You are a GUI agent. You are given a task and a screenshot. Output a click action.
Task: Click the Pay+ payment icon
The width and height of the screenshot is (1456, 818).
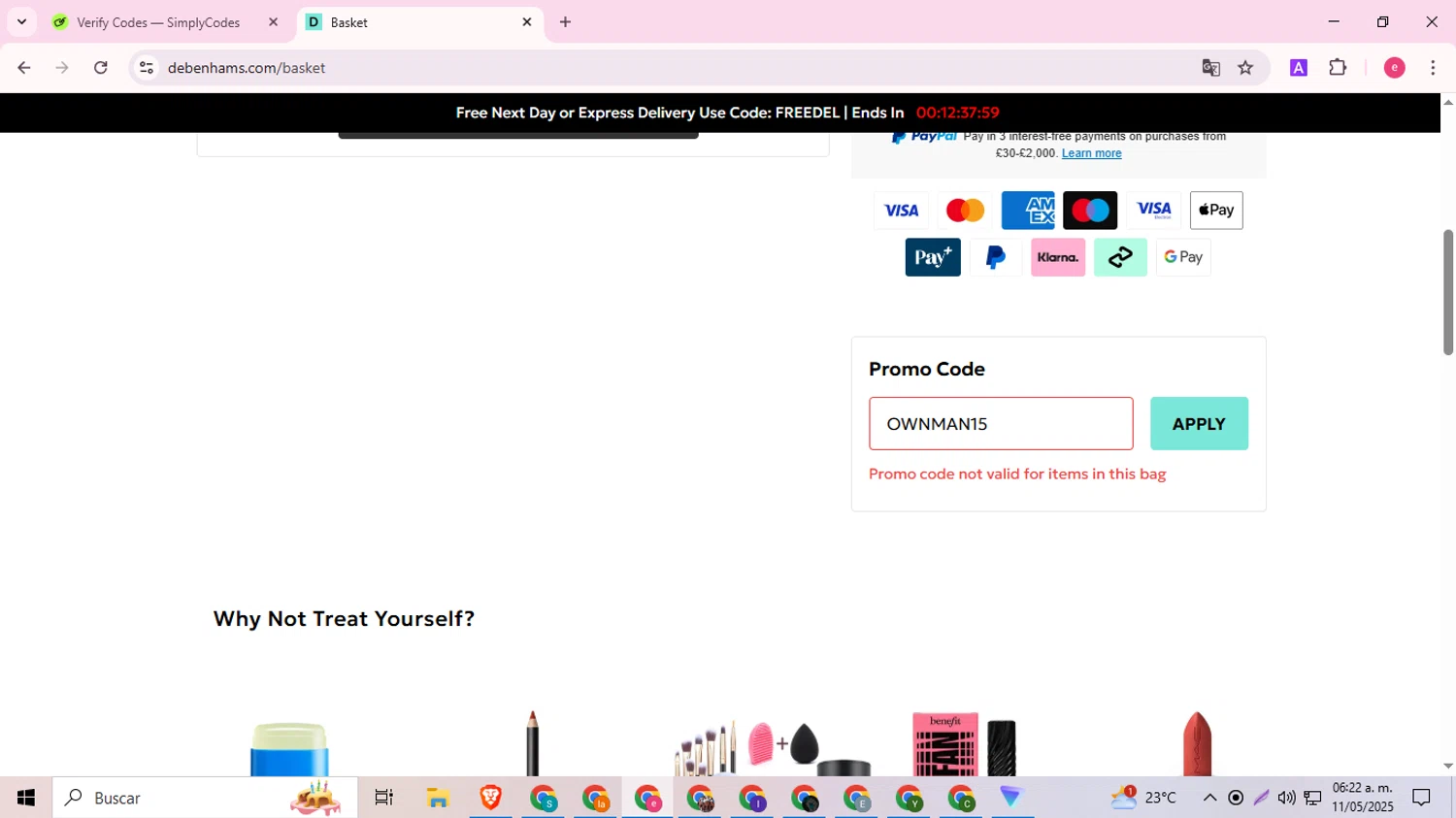point(933,257)
